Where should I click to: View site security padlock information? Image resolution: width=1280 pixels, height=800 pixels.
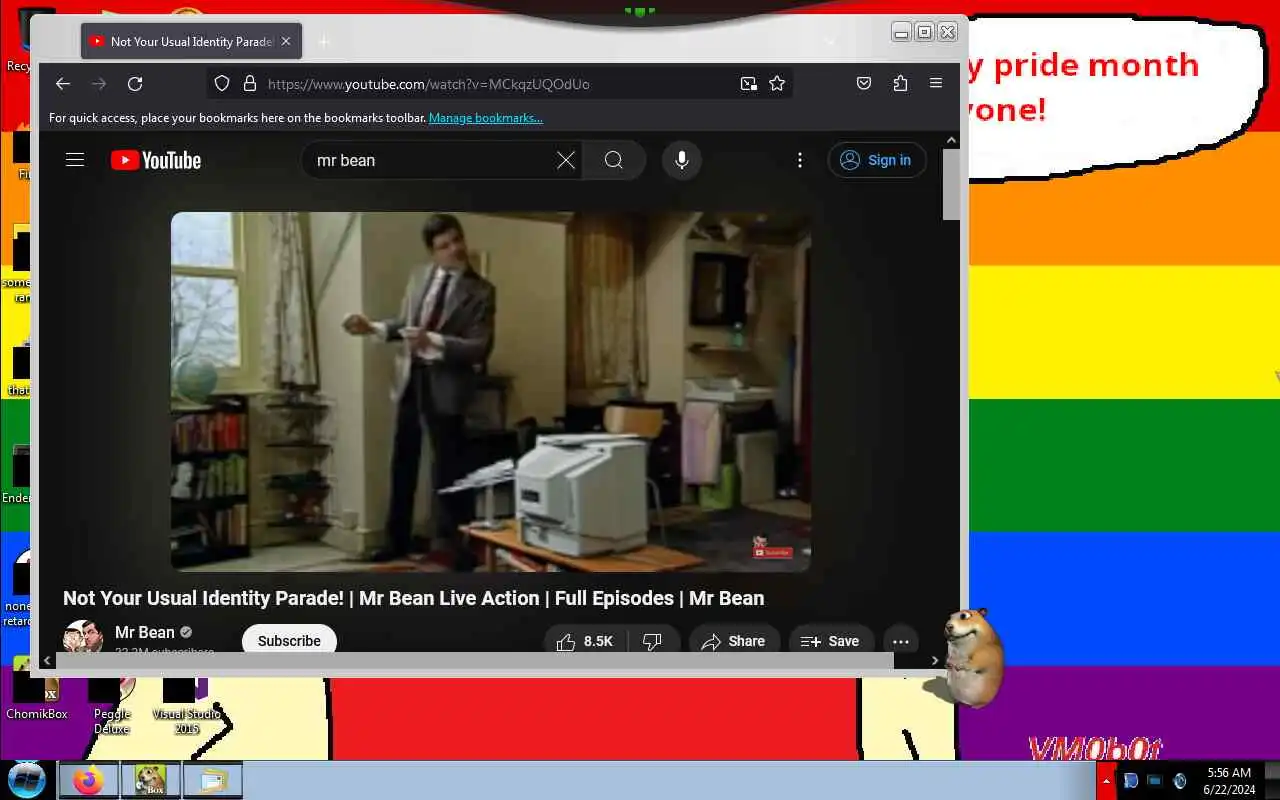(250, 84)
